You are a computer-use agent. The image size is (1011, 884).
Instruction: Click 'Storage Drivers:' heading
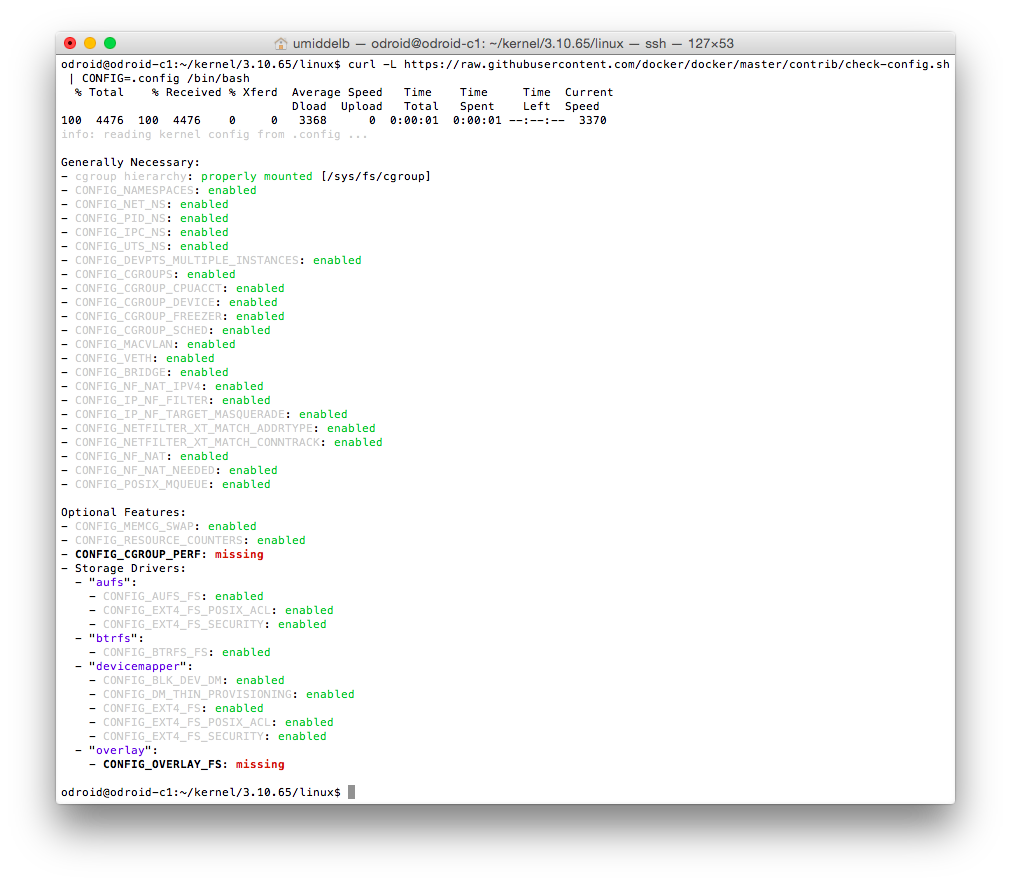click(131, 569)
